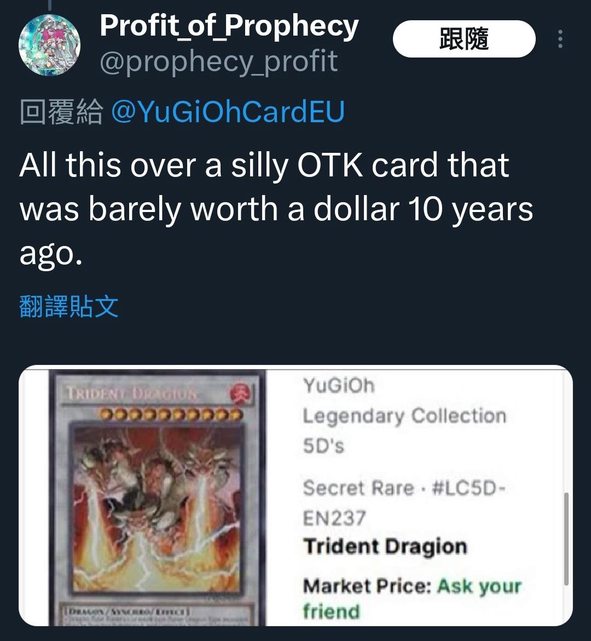Select the tweet text about silly OTK card
This screenshot has height=641, width=591.
(276, 209)
